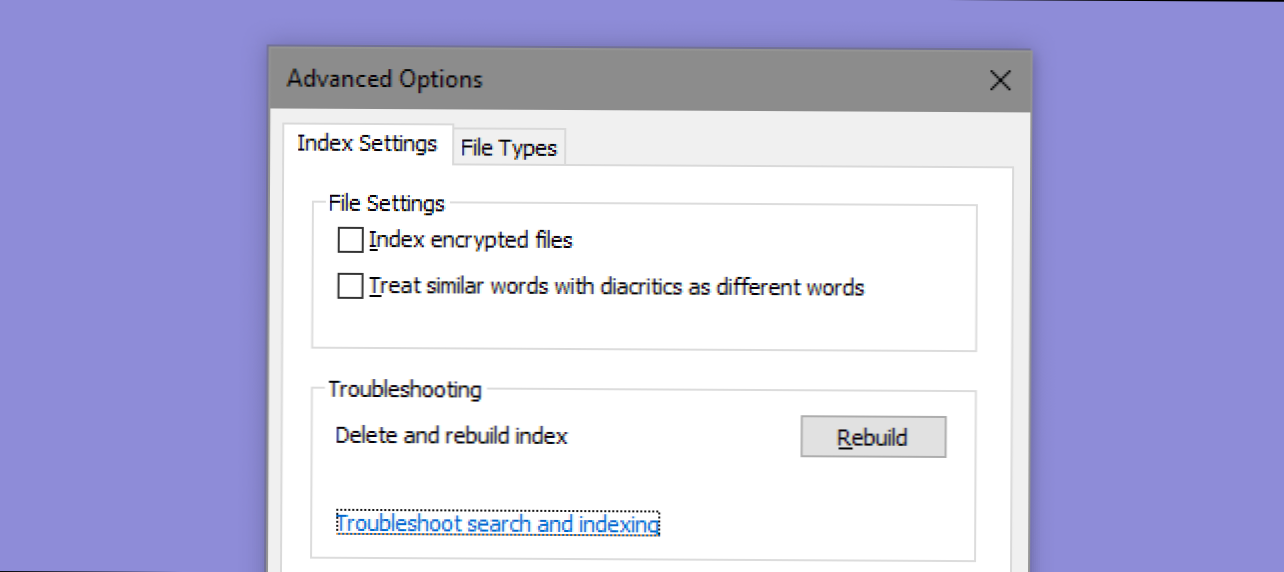1284x572 pixels.
Task: Click empty title bar space beside close button
Action: 730,81
